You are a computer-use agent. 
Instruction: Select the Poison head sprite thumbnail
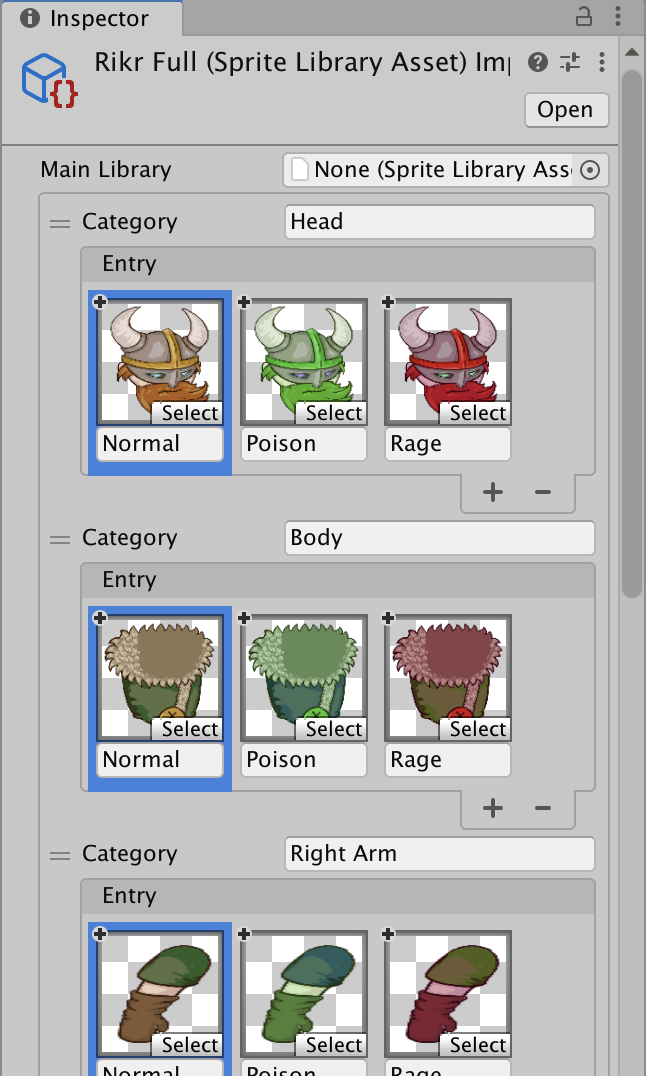pyautogui.click(x=304, y=354)
